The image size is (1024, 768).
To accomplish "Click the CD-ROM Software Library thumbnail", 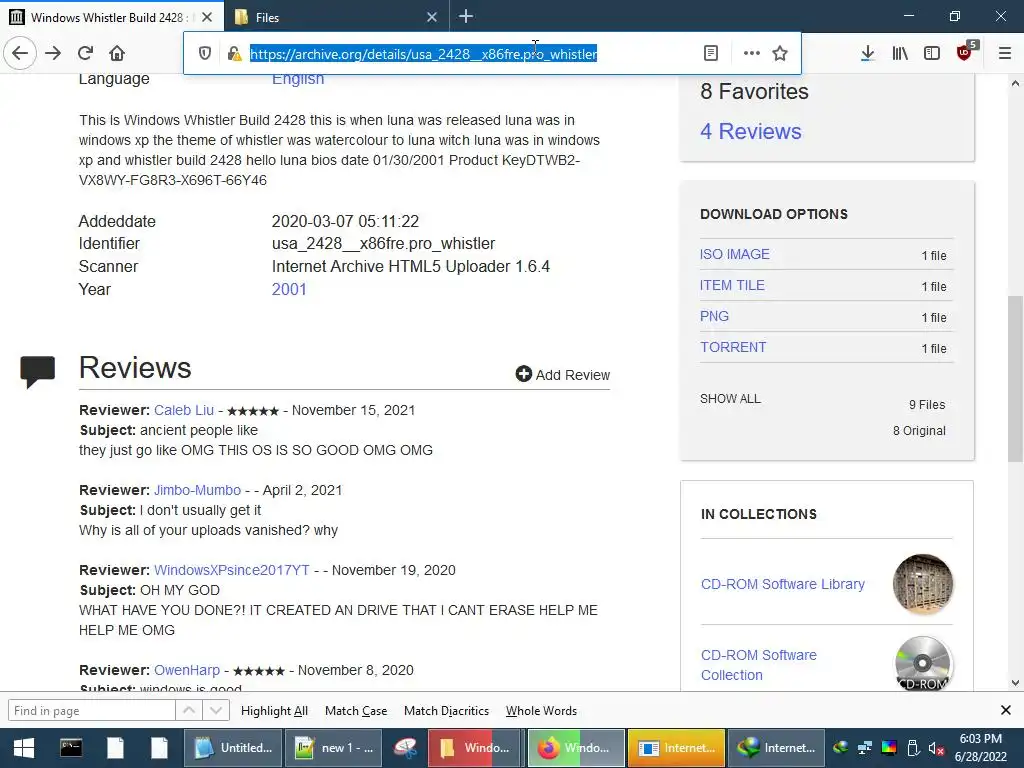I will 923,584.
